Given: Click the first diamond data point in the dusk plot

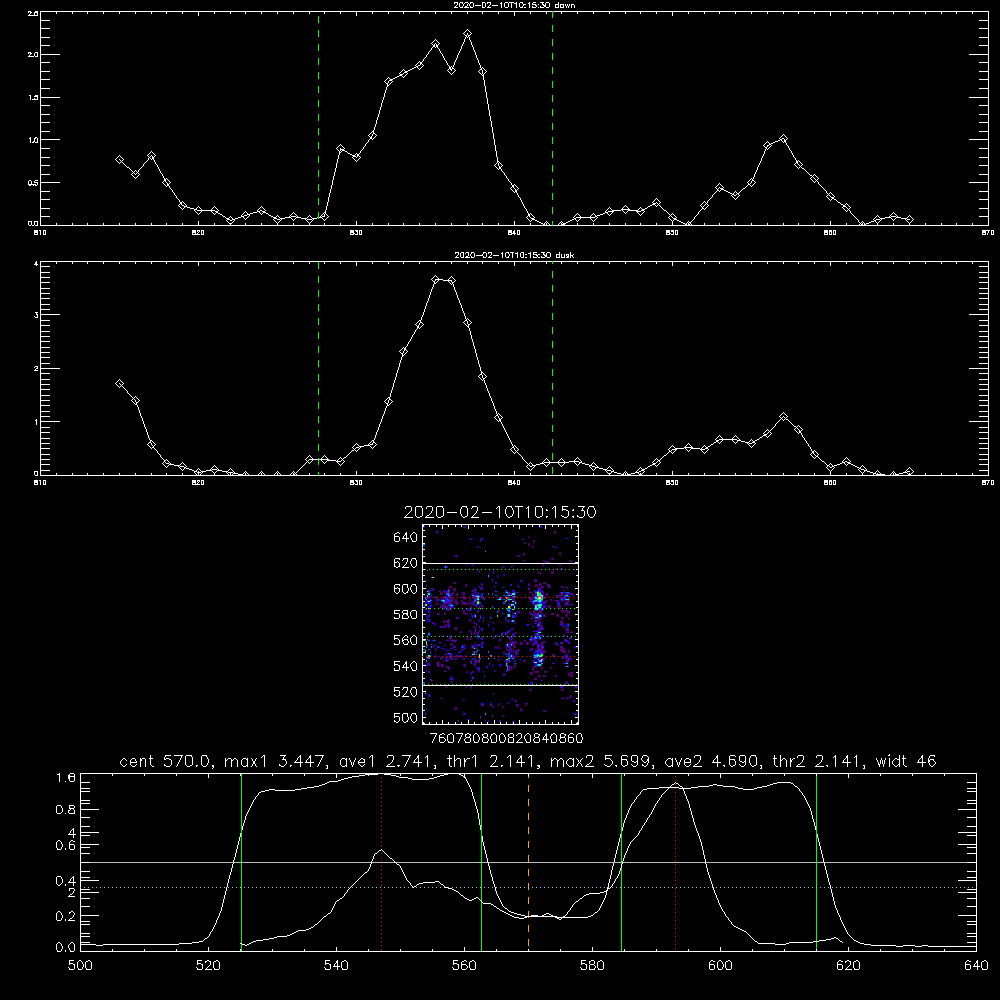Looking at the screenshot, I should point(119,384).
